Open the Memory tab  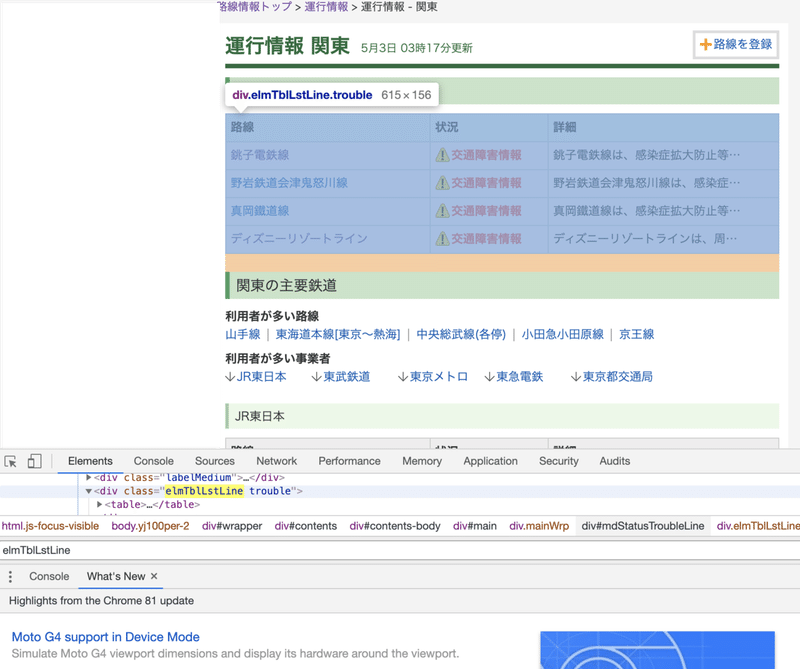(x=422, y=461)
